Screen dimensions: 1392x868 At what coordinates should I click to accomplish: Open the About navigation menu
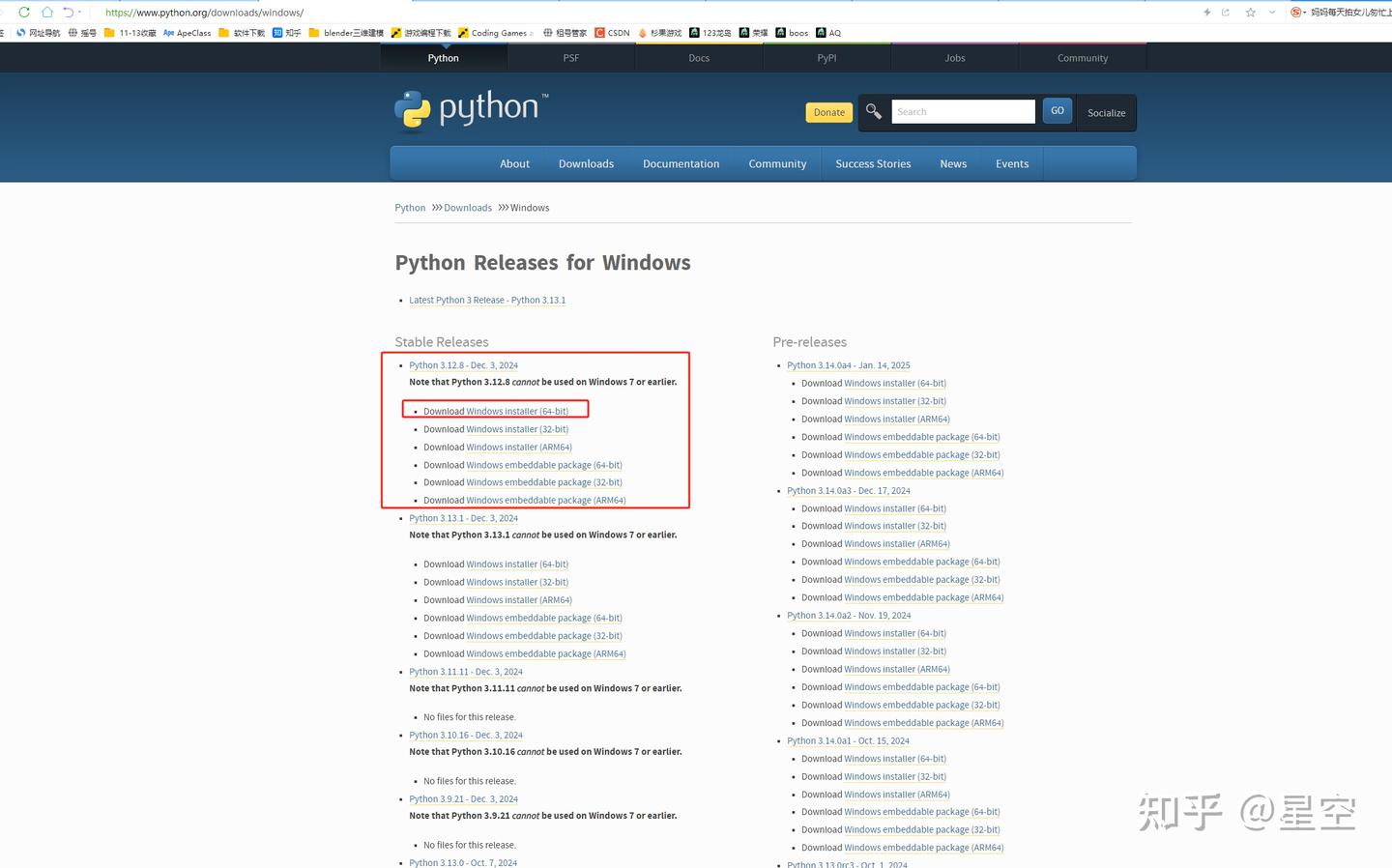click(x=514, y=163)
